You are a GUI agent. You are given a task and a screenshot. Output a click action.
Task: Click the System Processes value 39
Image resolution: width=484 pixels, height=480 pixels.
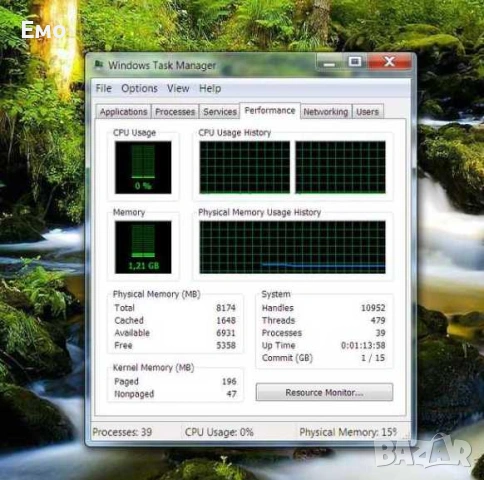pos(380,333)
